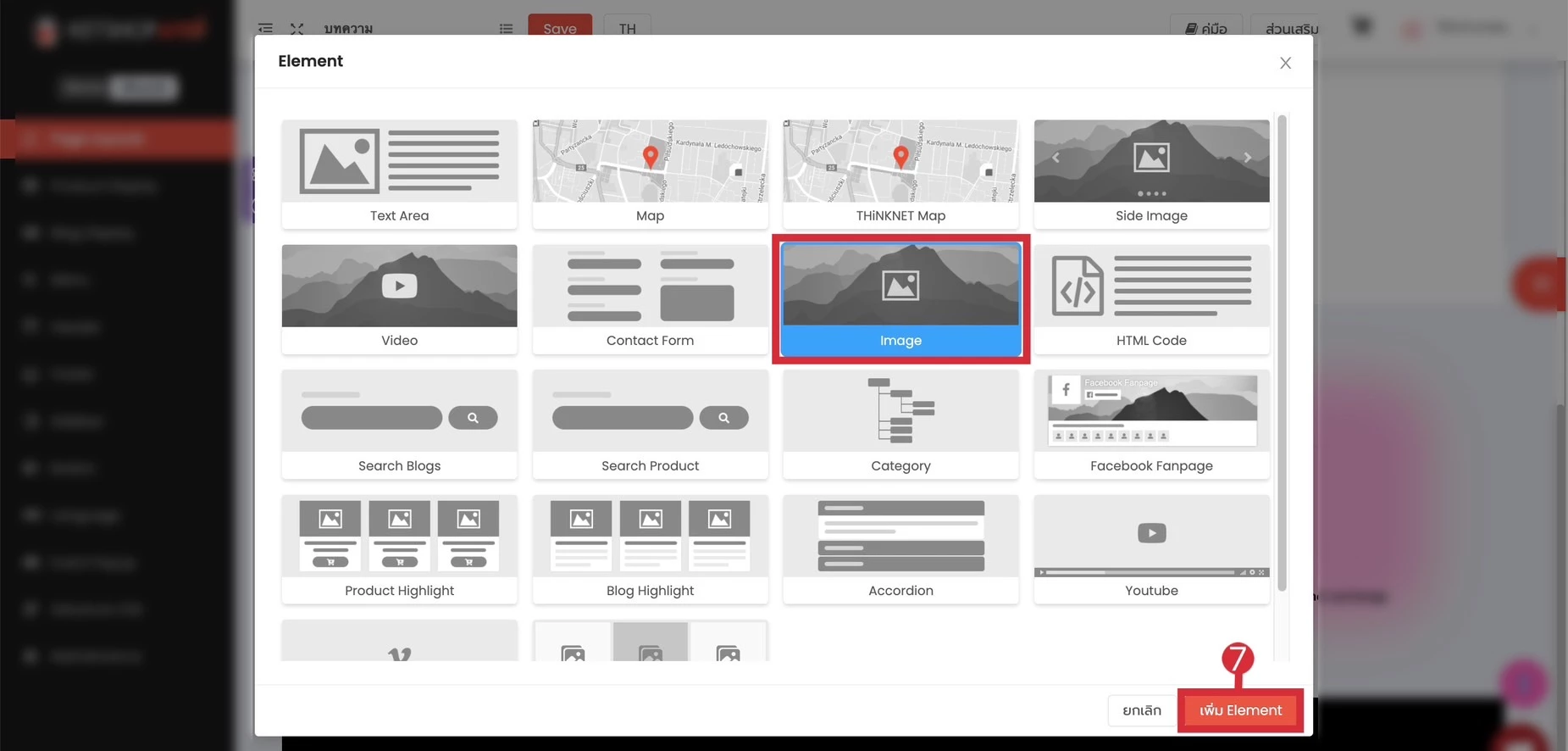Pick the THiNKNET Map element

(900, 174)
